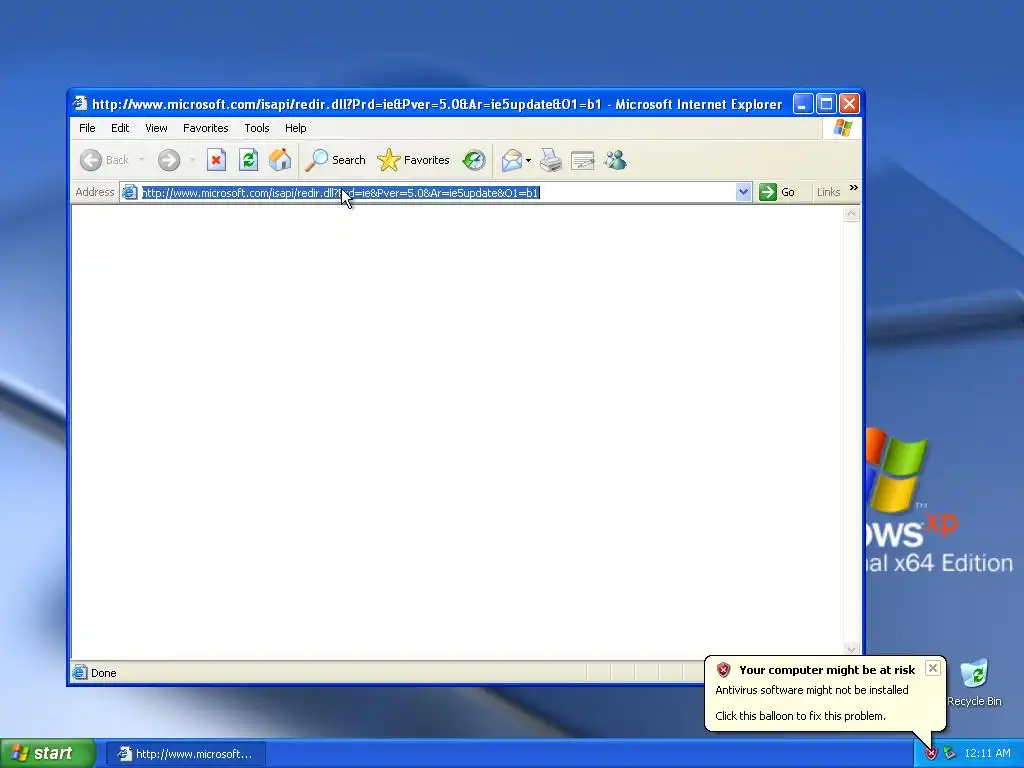Click the page icon in address bar

[130, 192]
